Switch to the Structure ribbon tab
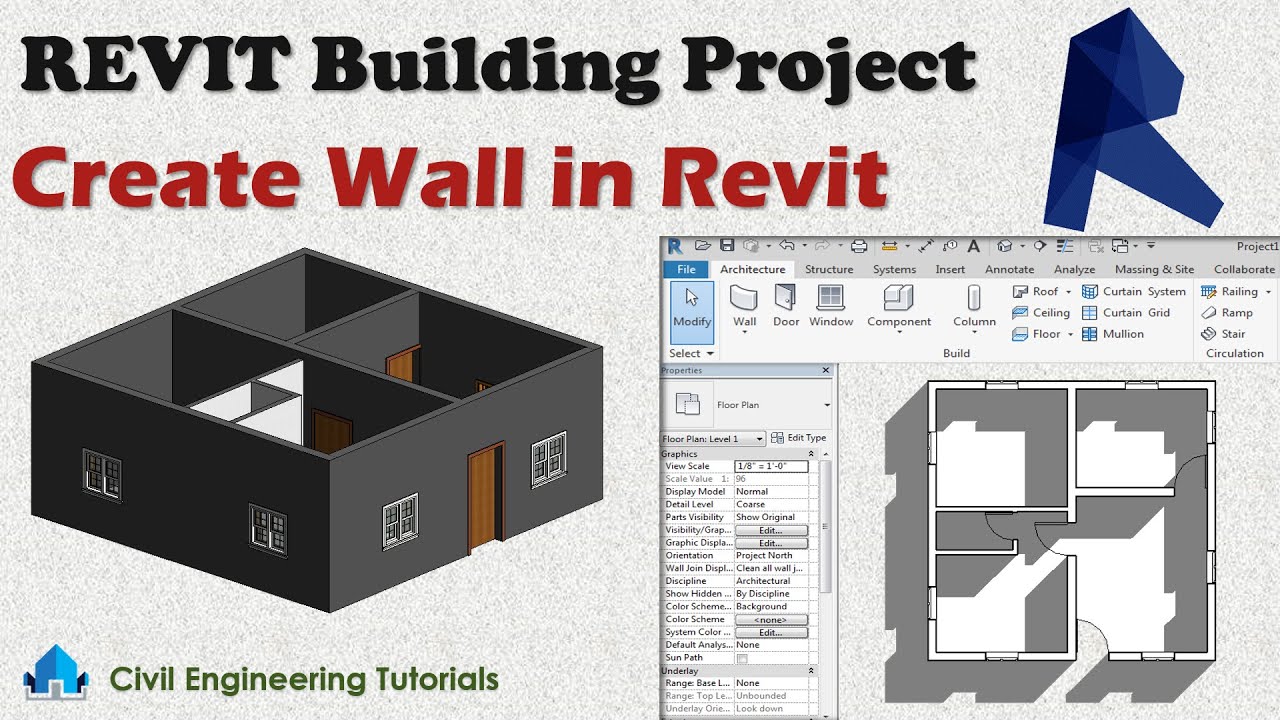 pos(829,269)
